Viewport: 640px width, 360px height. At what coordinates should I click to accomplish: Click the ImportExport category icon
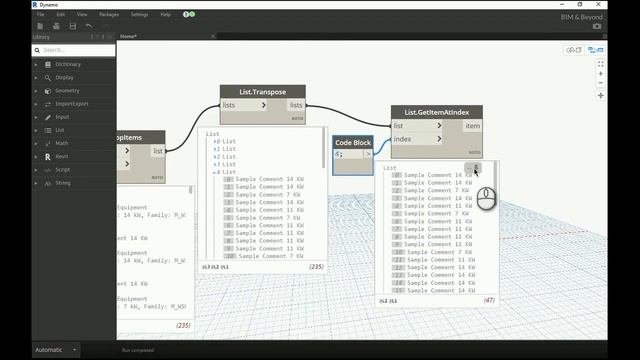[48, 104]
